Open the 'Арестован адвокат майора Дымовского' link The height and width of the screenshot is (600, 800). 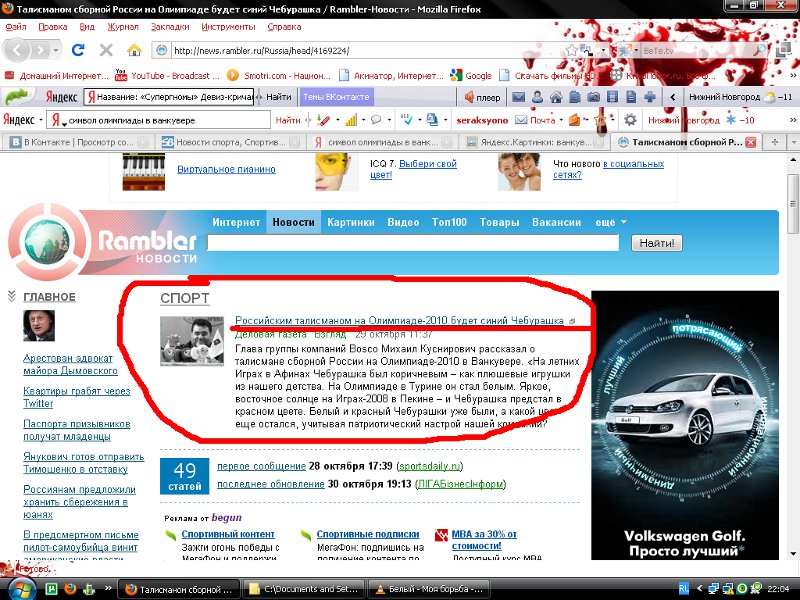pos(70,364)
